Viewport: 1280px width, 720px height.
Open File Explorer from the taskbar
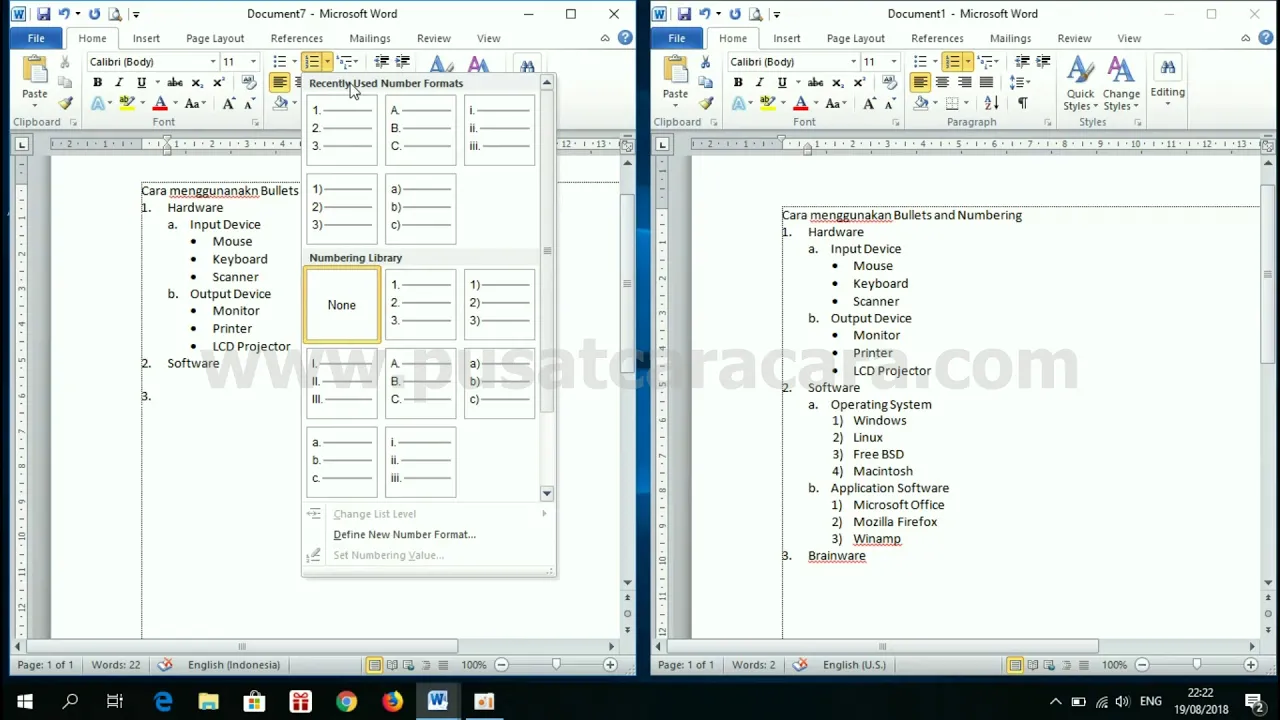[x=208, y=701]
